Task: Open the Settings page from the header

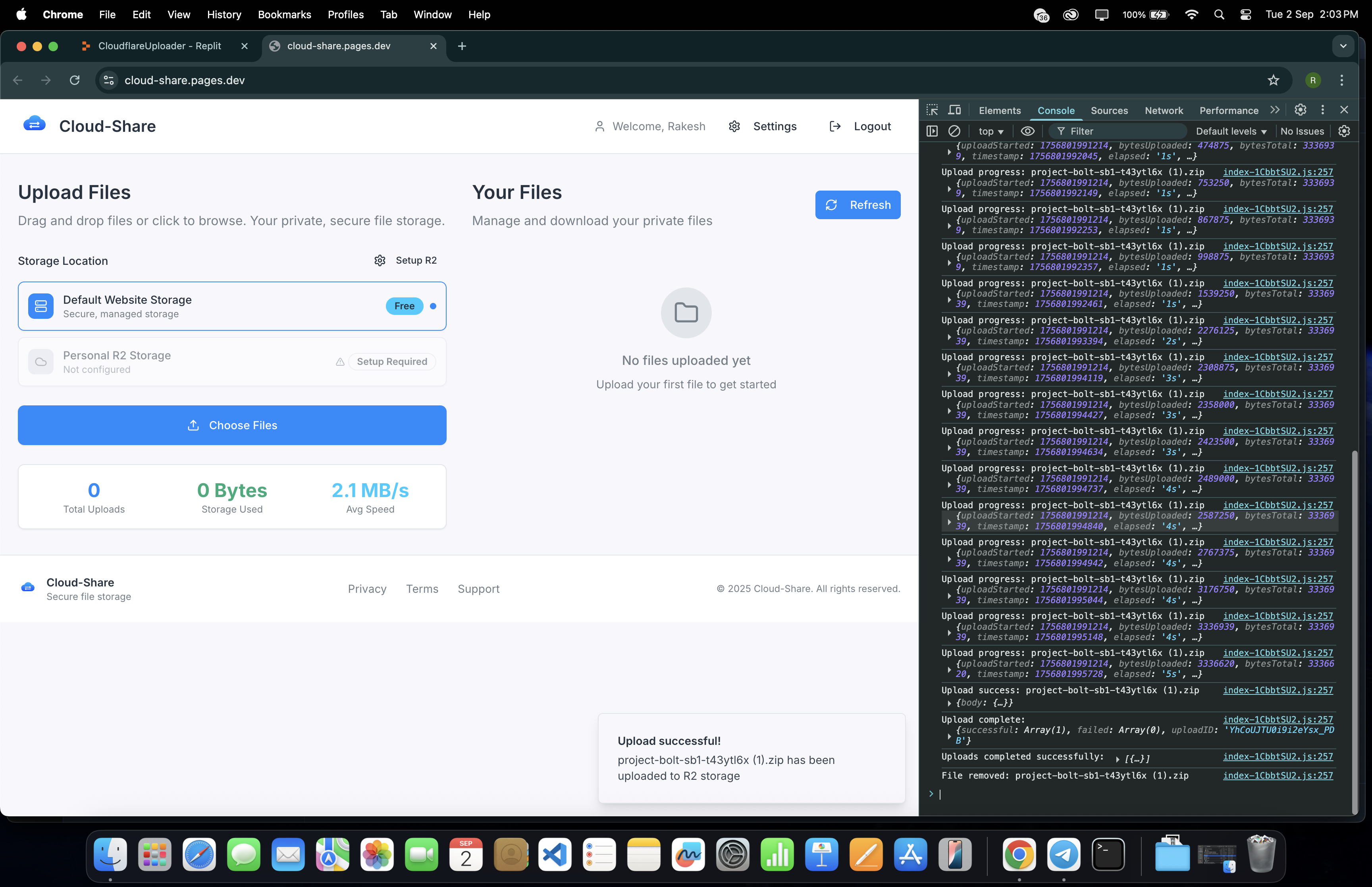Action: [762, 126]
